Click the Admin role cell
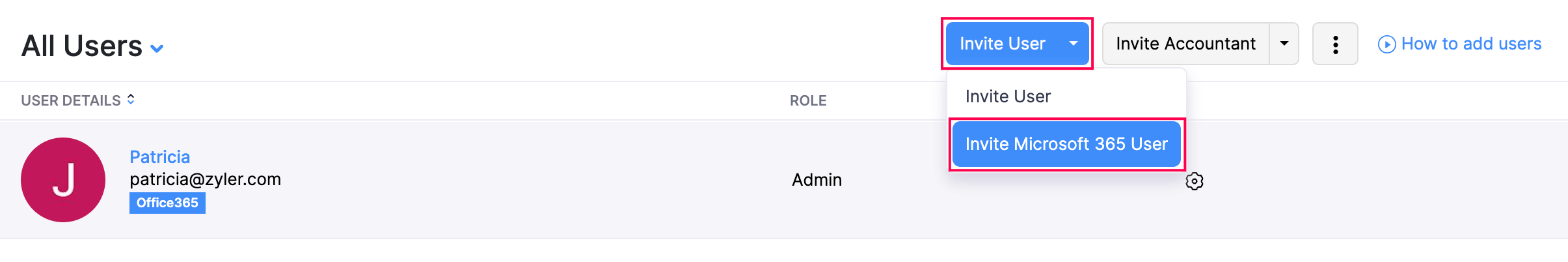Screen dimensions: 1568x262 [x=817, y=180]
